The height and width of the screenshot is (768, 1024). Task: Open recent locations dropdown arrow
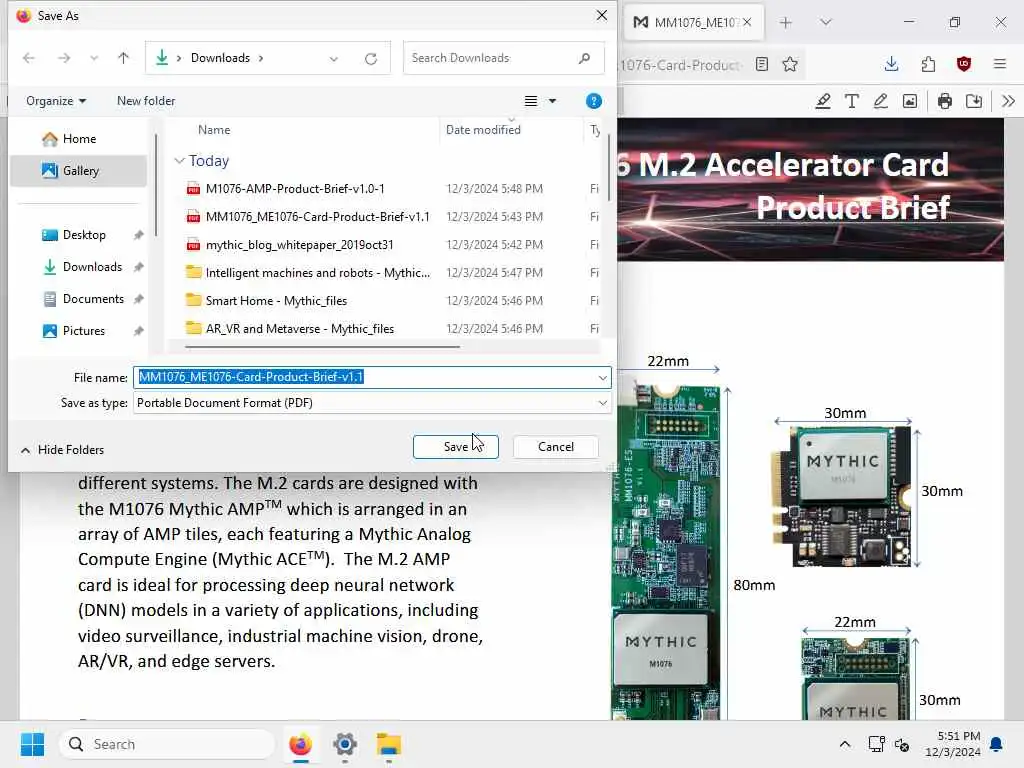(x=94, y=58)
